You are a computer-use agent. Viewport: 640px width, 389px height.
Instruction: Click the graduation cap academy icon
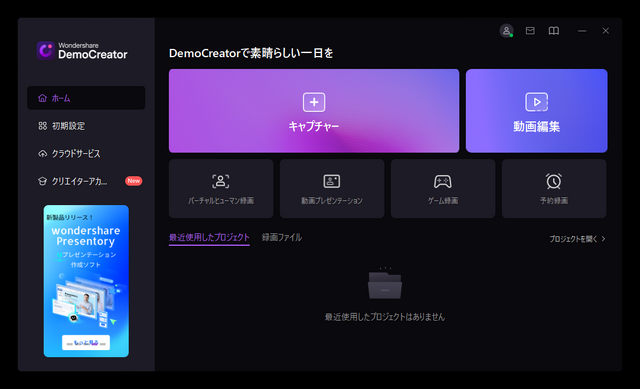[42, 181]
